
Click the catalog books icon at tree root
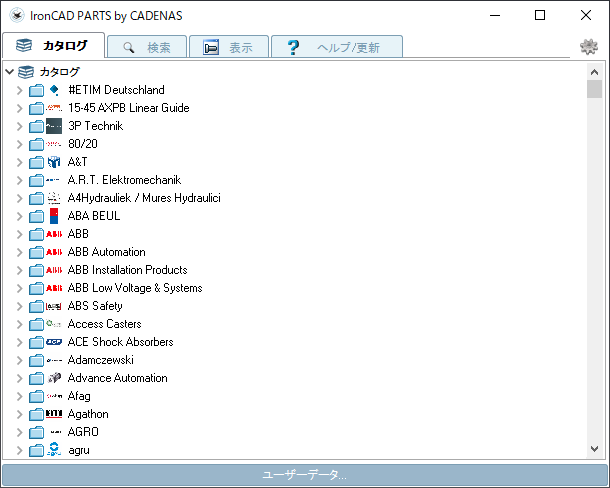point(26,72)
